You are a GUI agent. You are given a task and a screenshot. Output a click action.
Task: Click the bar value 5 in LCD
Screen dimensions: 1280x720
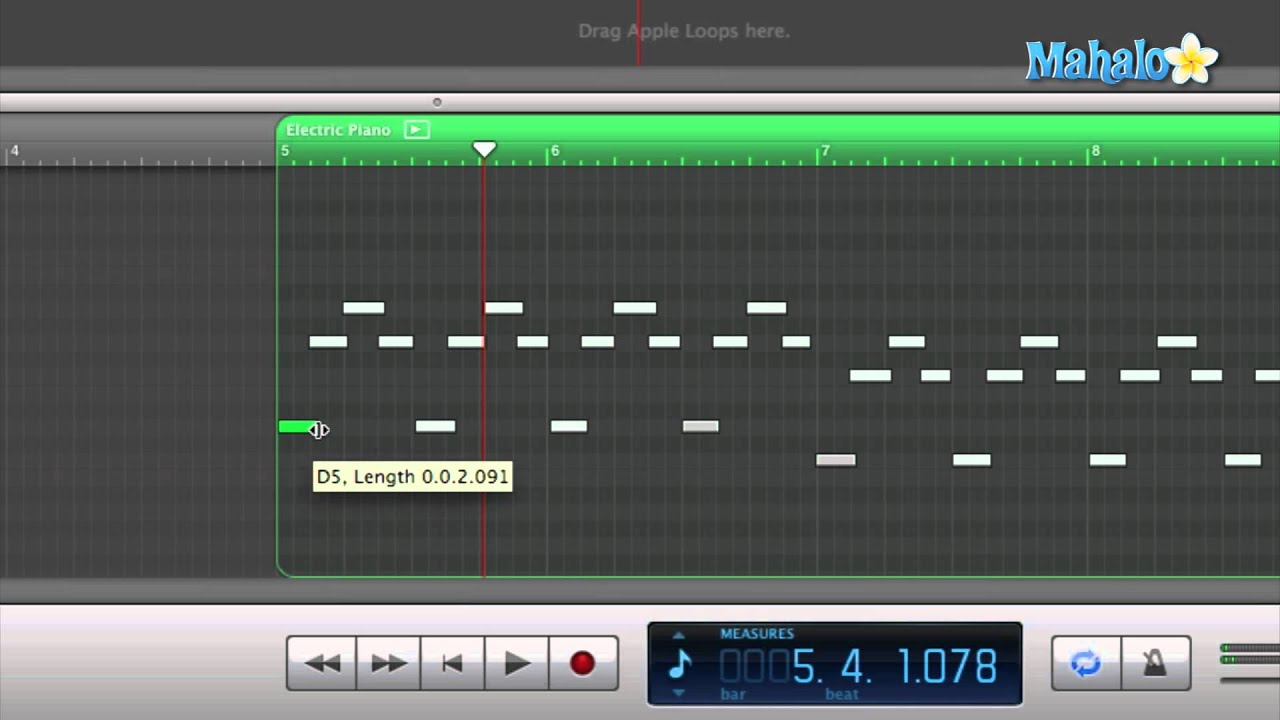point(806,665)
